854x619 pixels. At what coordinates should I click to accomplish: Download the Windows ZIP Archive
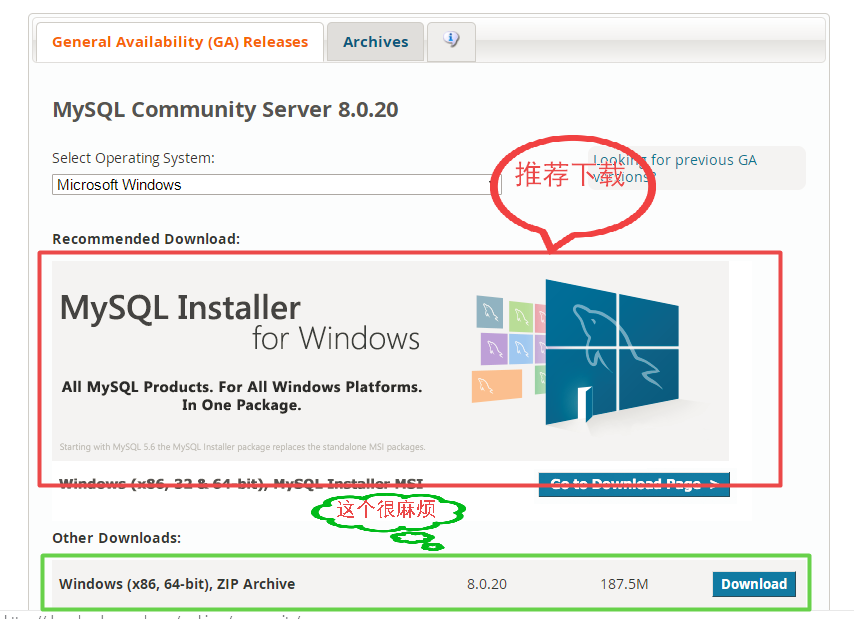click(754, 584)
